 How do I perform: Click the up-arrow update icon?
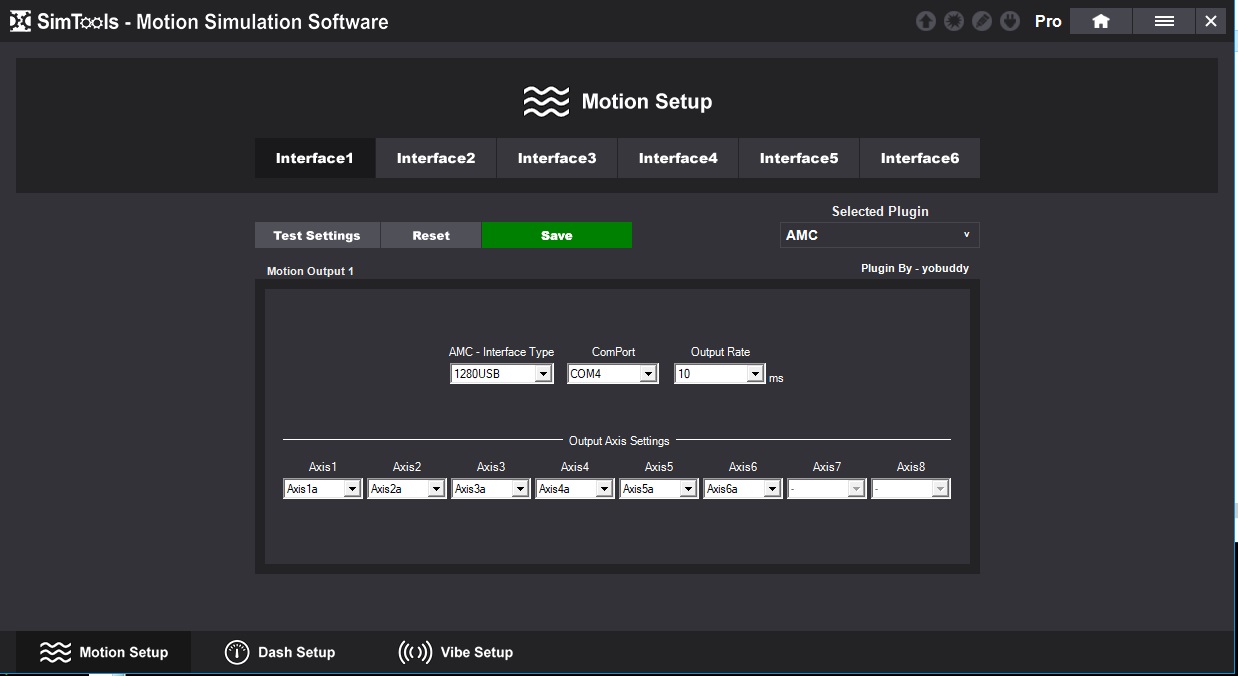point(926,21)
